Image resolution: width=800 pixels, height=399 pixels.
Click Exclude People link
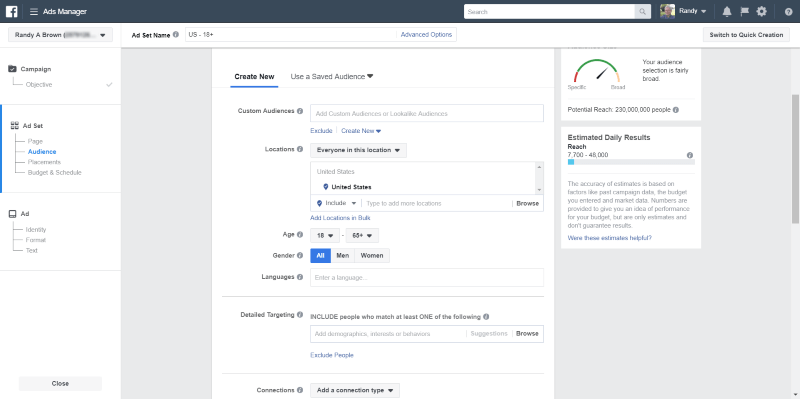pos(332,355)
